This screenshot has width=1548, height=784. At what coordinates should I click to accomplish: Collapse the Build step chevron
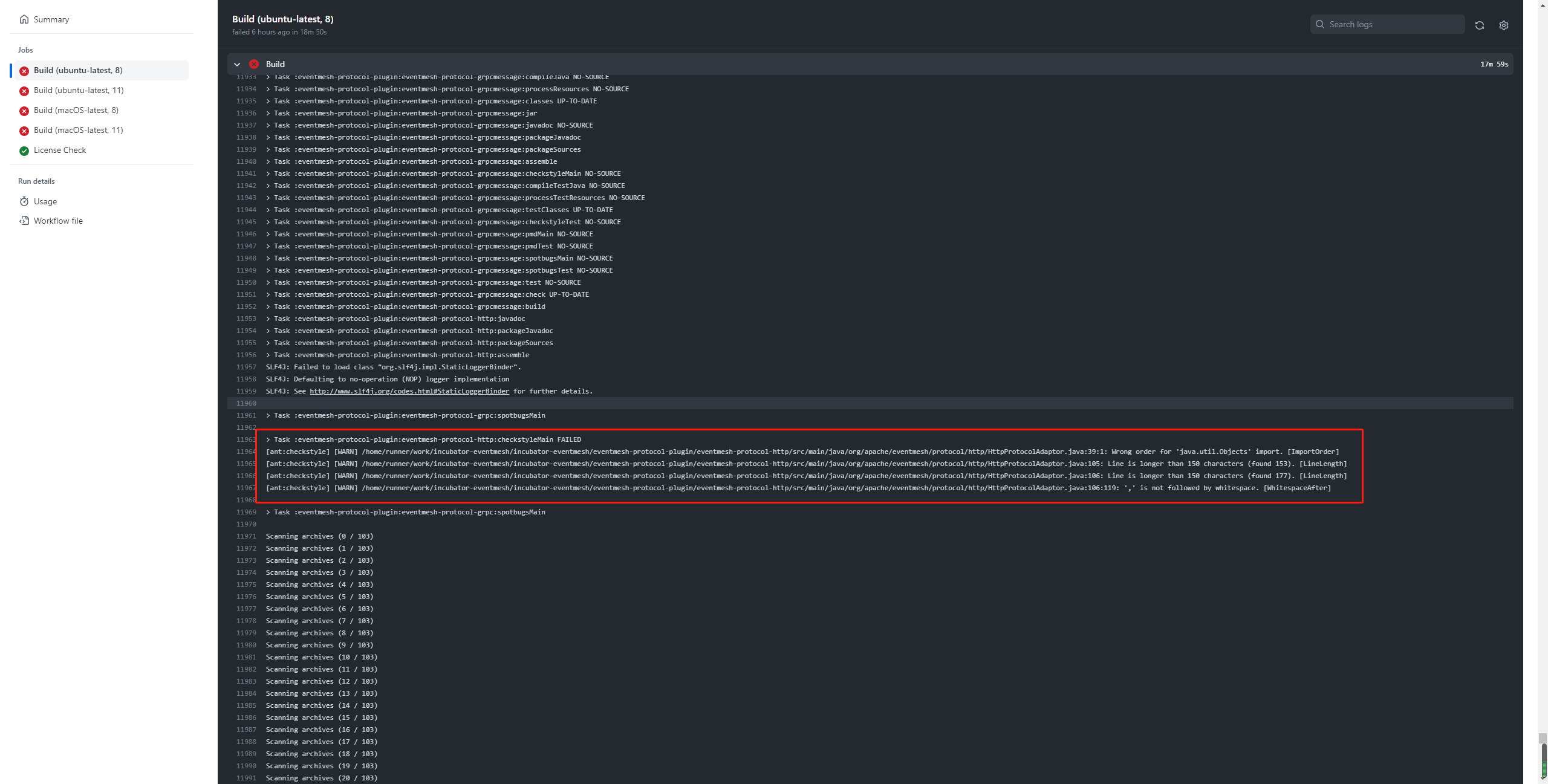(x=237, y=64)
